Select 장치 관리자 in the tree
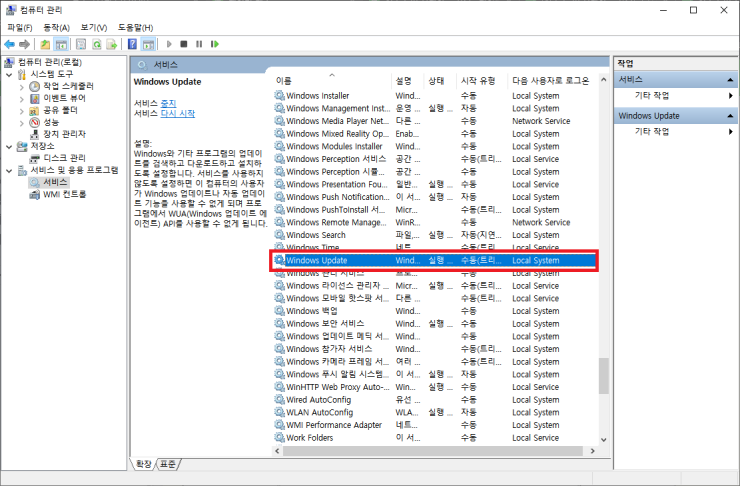 tap(64, 134)
